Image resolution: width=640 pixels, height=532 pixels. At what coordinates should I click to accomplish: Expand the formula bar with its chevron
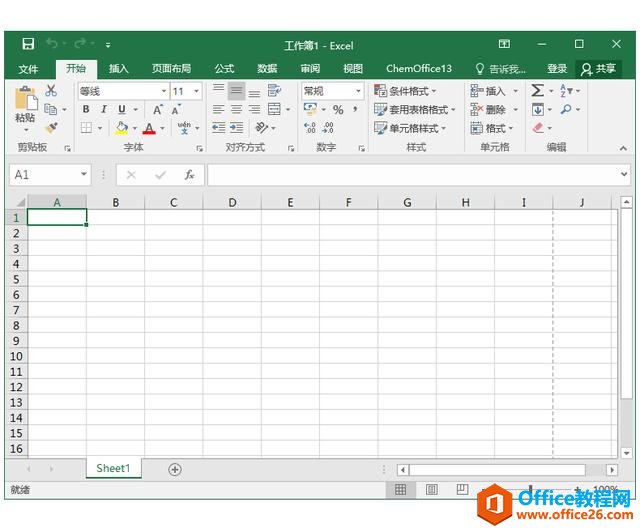624,174
